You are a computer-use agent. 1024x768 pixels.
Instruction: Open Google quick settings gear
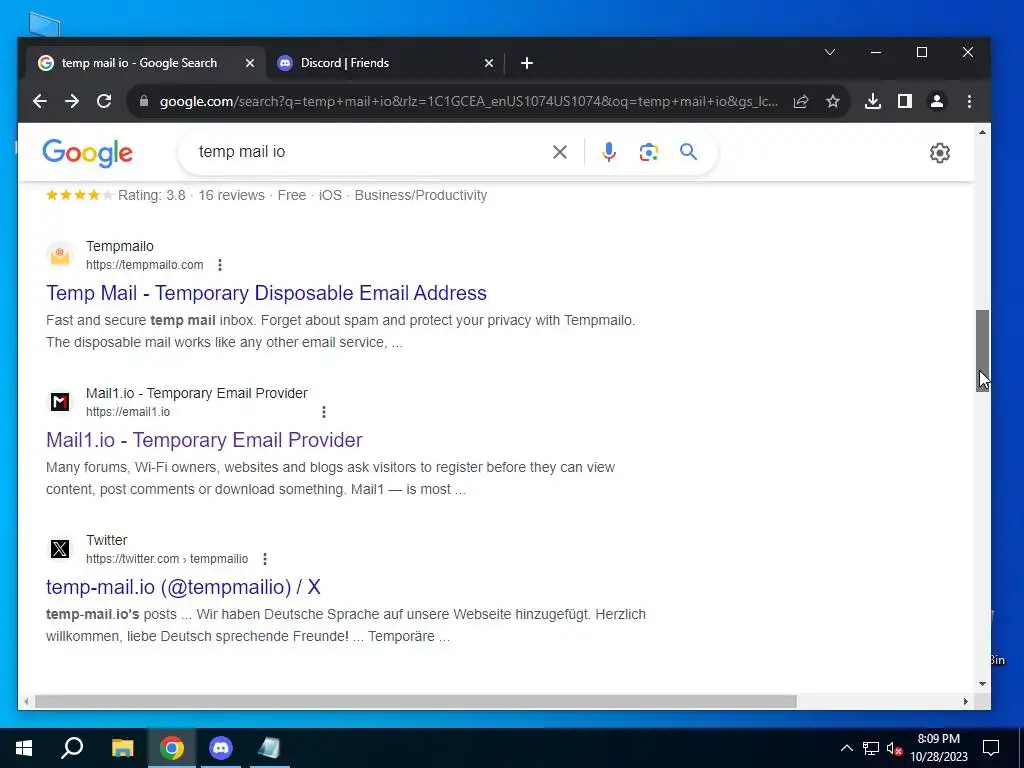pyautogui.click(x=940, y=153)
